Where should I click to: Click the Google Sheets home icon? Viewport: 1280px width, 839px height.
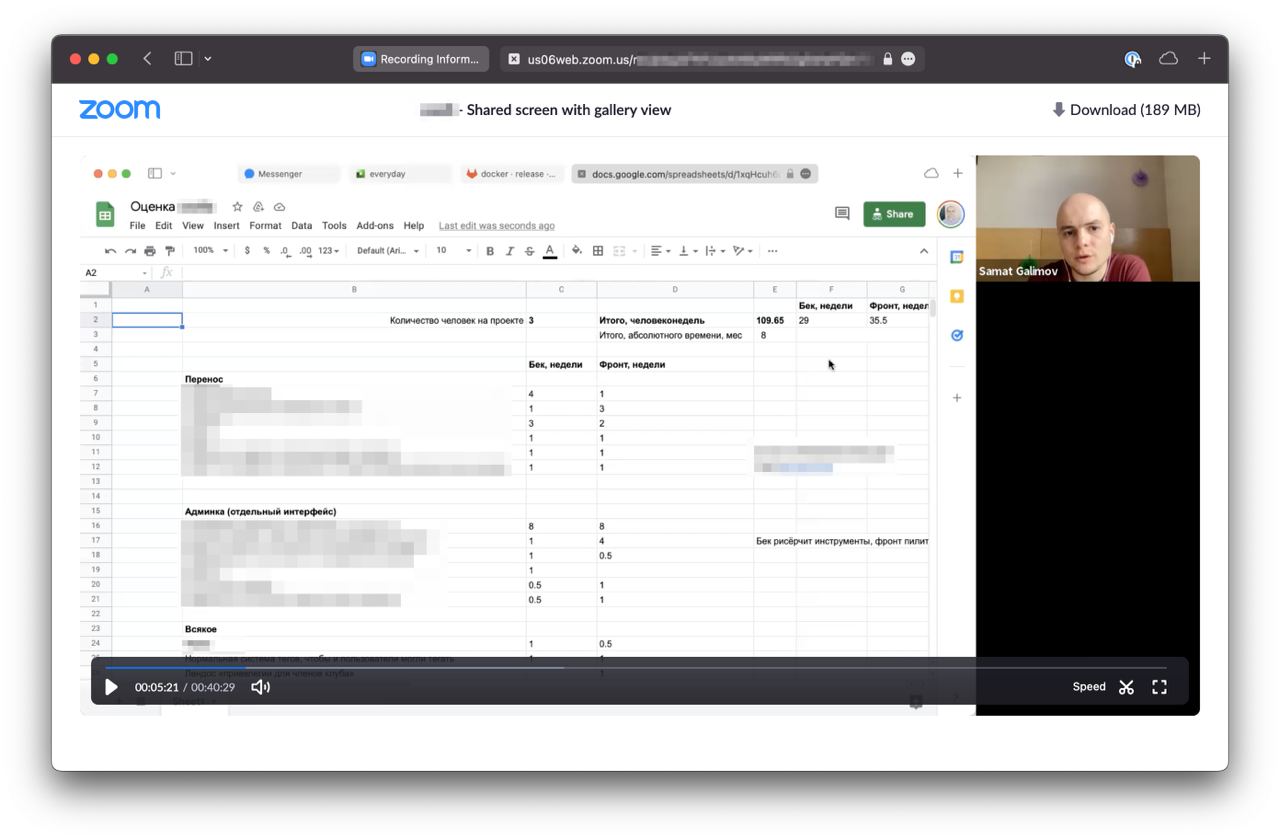click(x=105, y=214)
